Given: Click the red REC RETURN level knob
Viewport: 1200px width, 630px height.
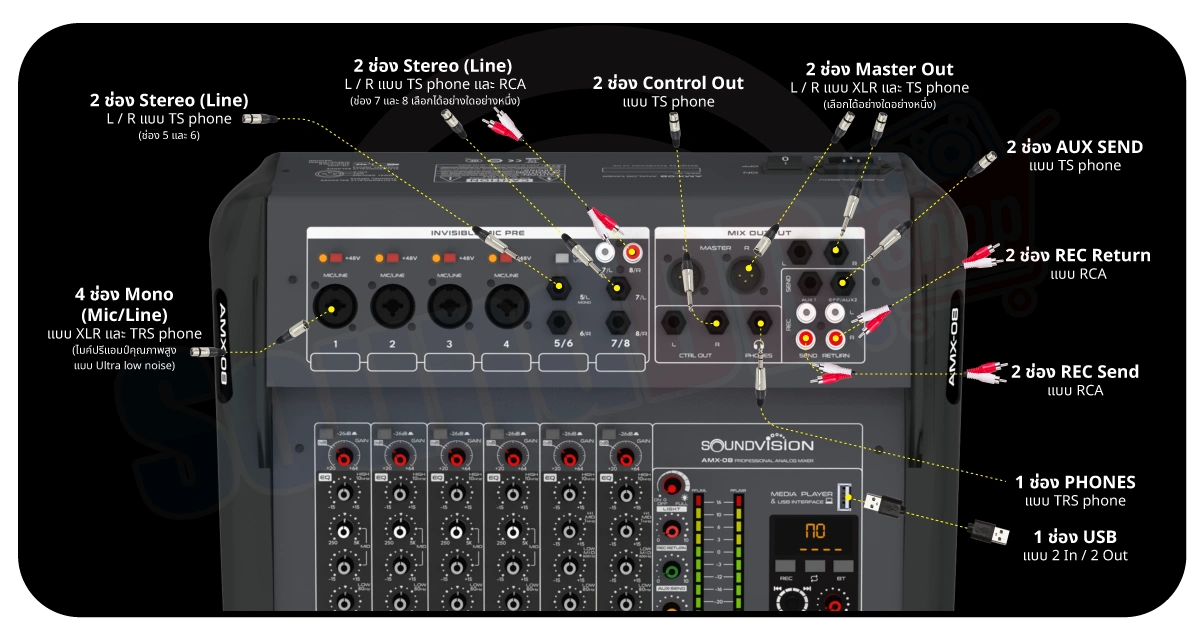Looking at the screenshot, I should [672, 530].
